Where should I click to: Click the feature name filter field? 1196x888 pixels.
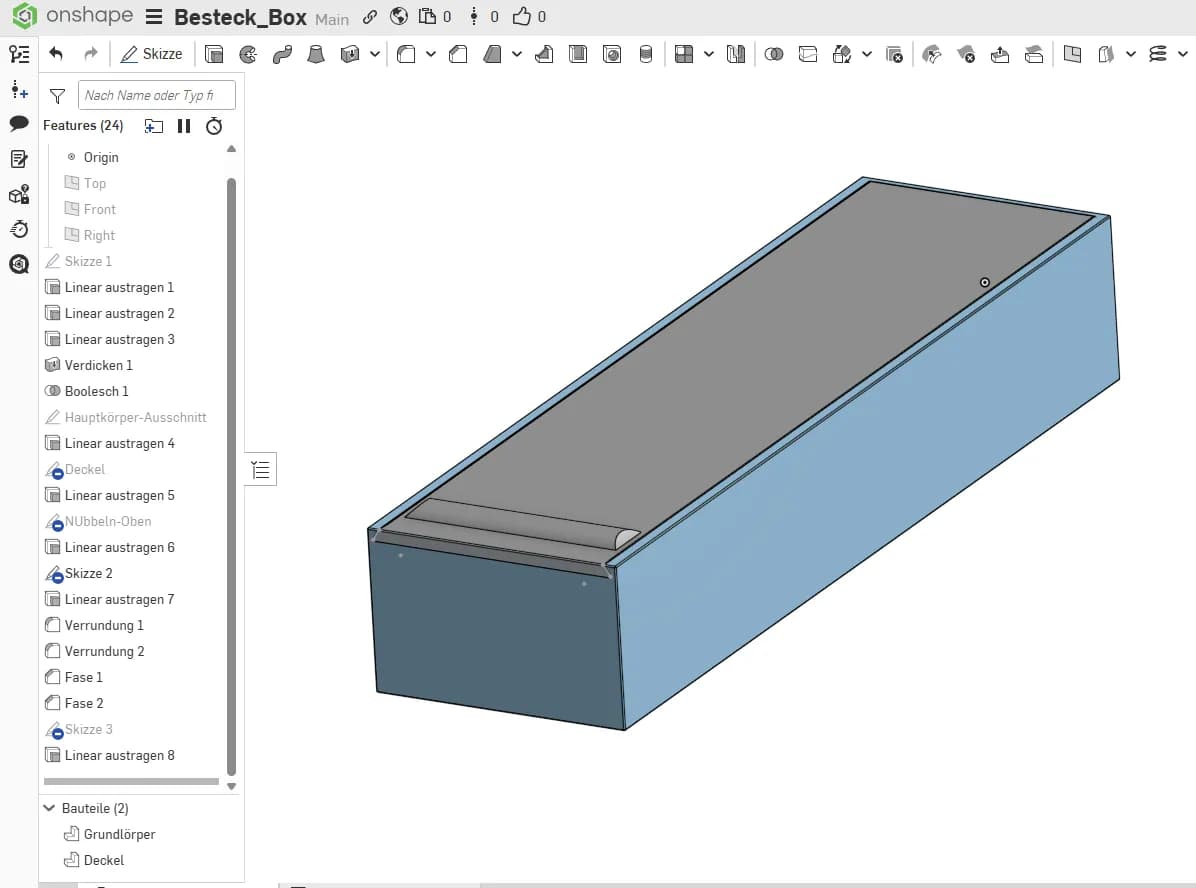pos(156,95)
